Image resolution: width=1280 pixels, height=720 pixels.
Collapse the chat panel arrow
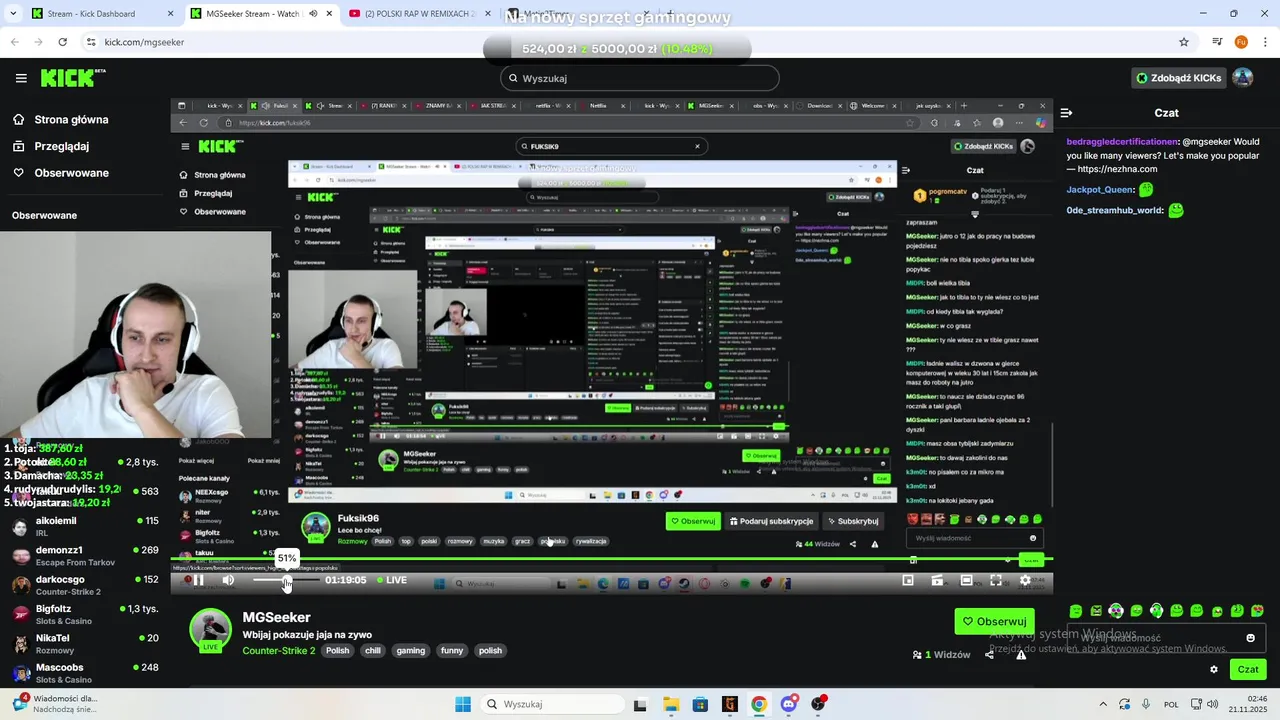coord(1066,113)
